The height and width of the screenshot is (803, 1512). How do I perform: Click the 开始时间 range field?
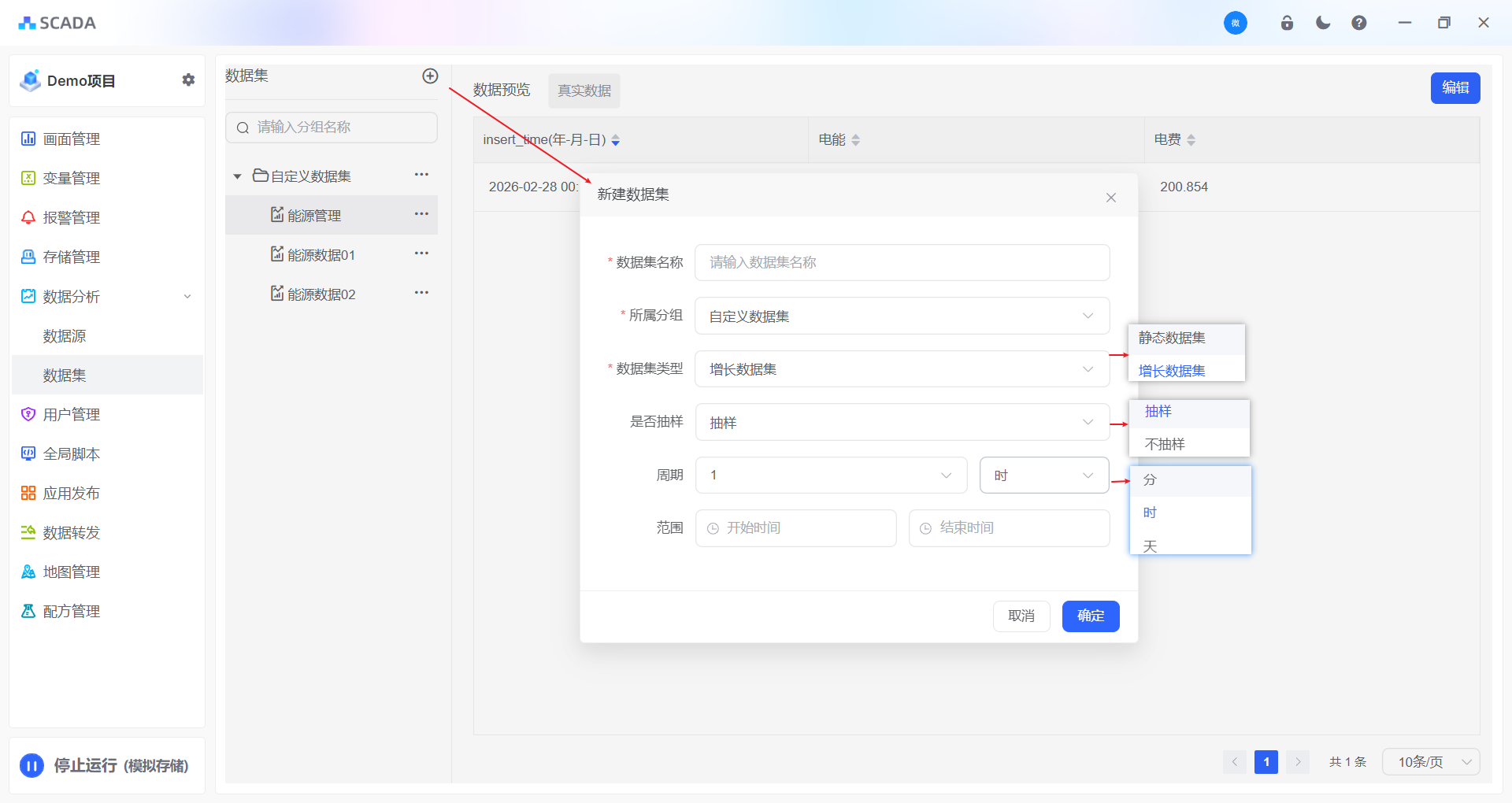(795, 528)
